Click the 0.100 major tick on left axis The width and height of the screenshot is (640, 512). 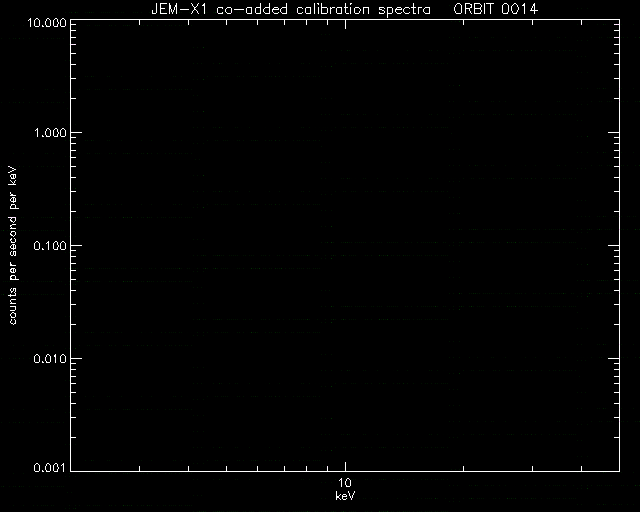pyautogui.click(x=76, y=245)
